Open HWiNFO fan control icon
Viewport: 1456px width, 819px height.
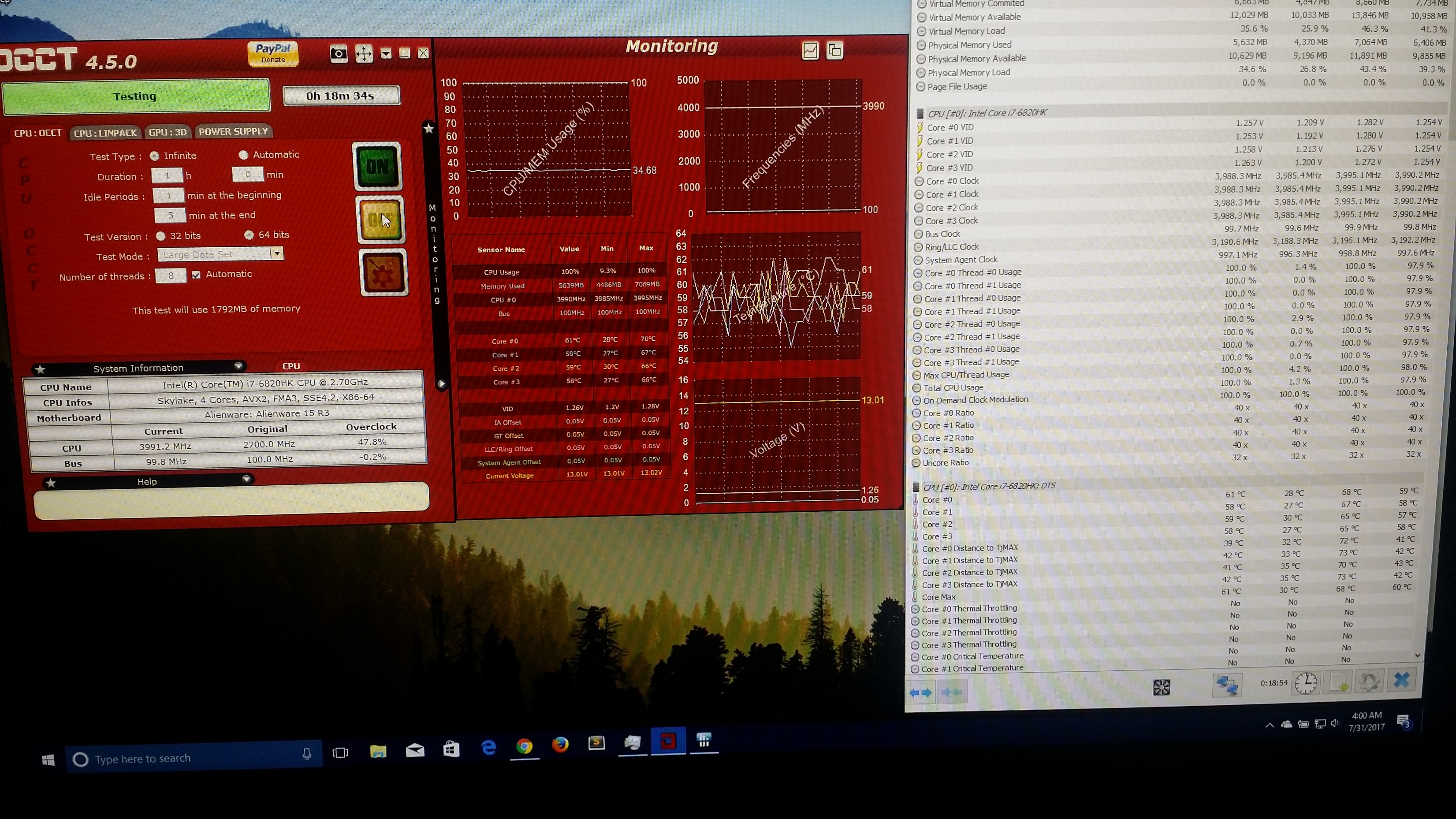(1162, 687)
